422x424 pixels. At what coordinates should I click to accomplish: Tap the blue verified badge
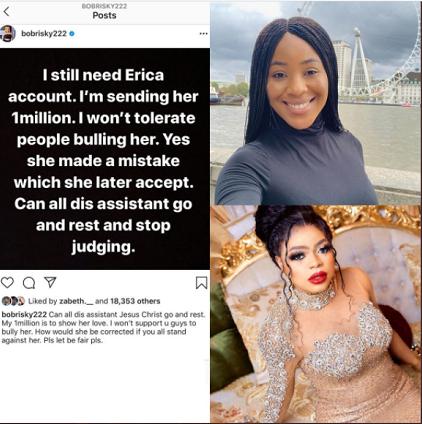point(72,34)
